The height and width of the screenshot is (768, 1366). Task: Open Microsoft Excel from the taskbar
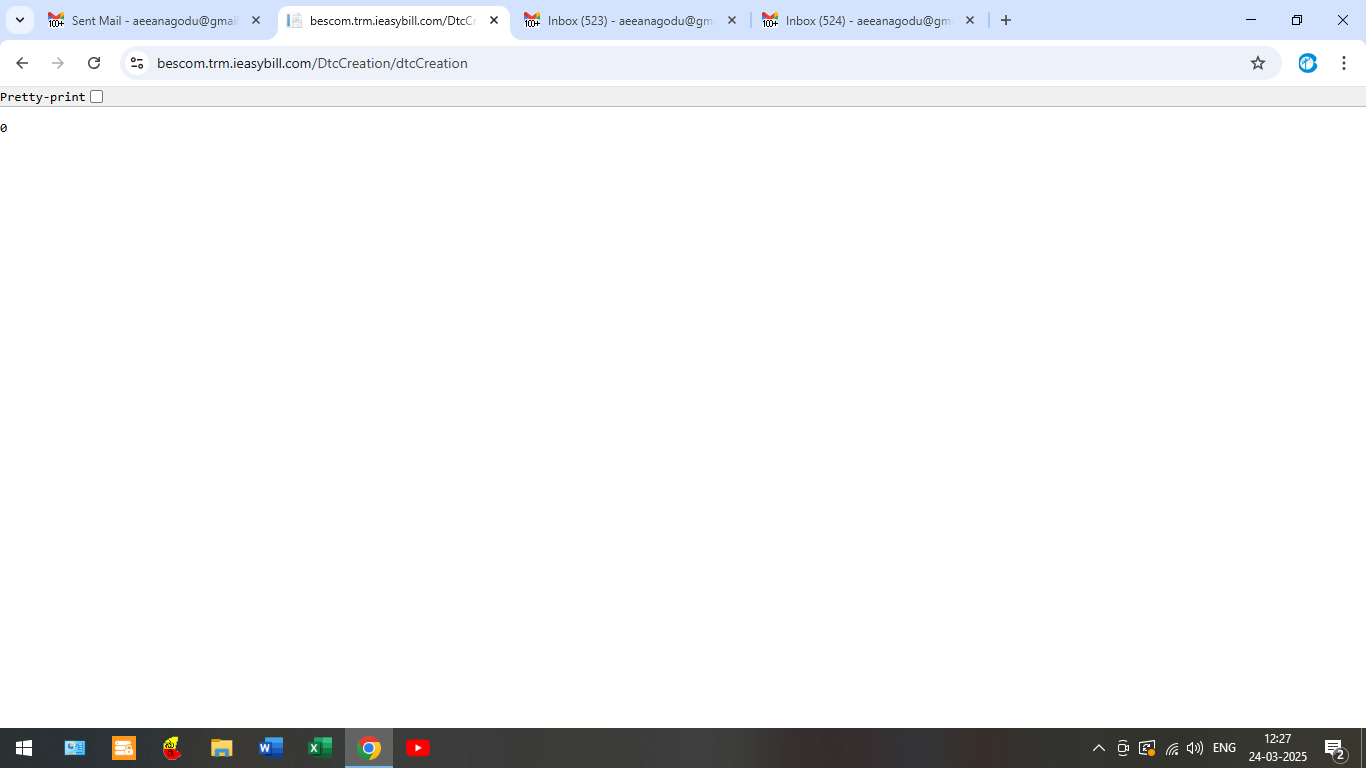(320, 748)
